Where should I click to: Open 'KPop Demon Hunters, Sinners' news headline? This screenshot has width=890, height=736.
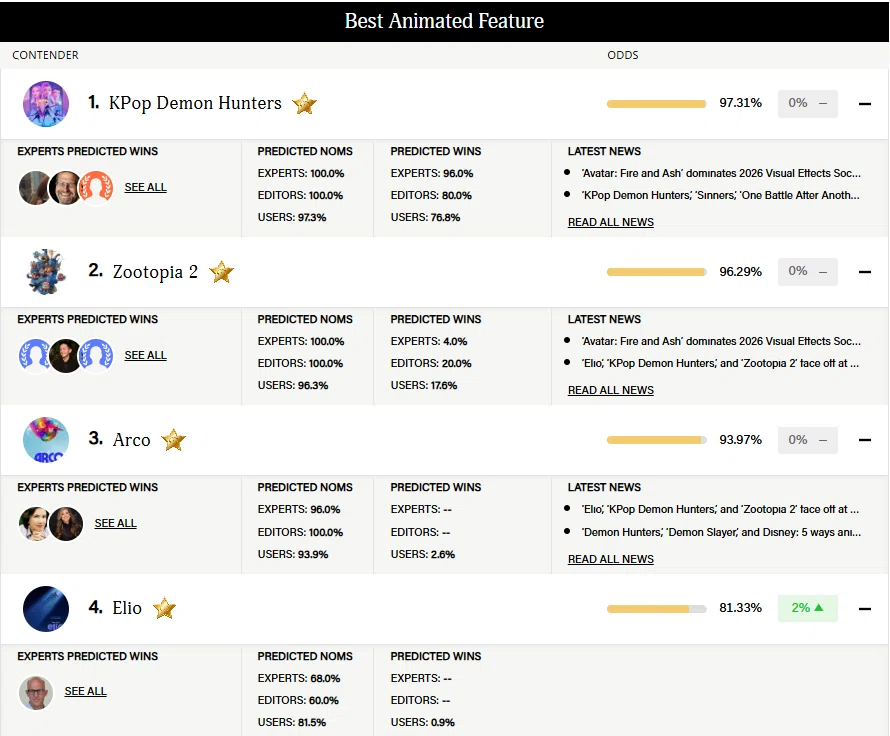tap(720, 195)
